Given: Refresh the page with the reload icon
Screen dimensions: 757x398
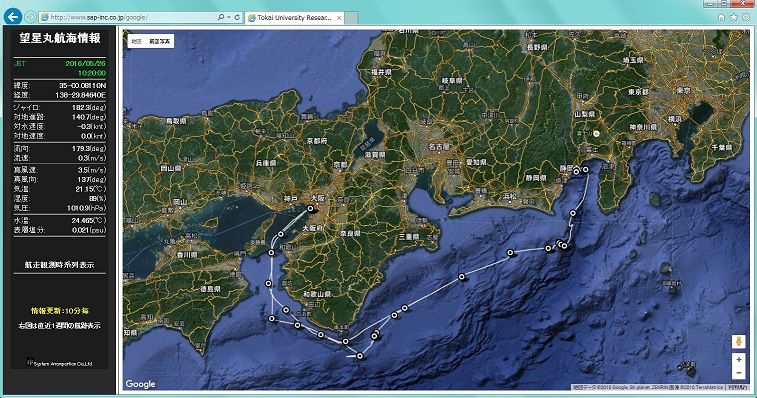Looking at the screenshot, I should tap(237, 17).
